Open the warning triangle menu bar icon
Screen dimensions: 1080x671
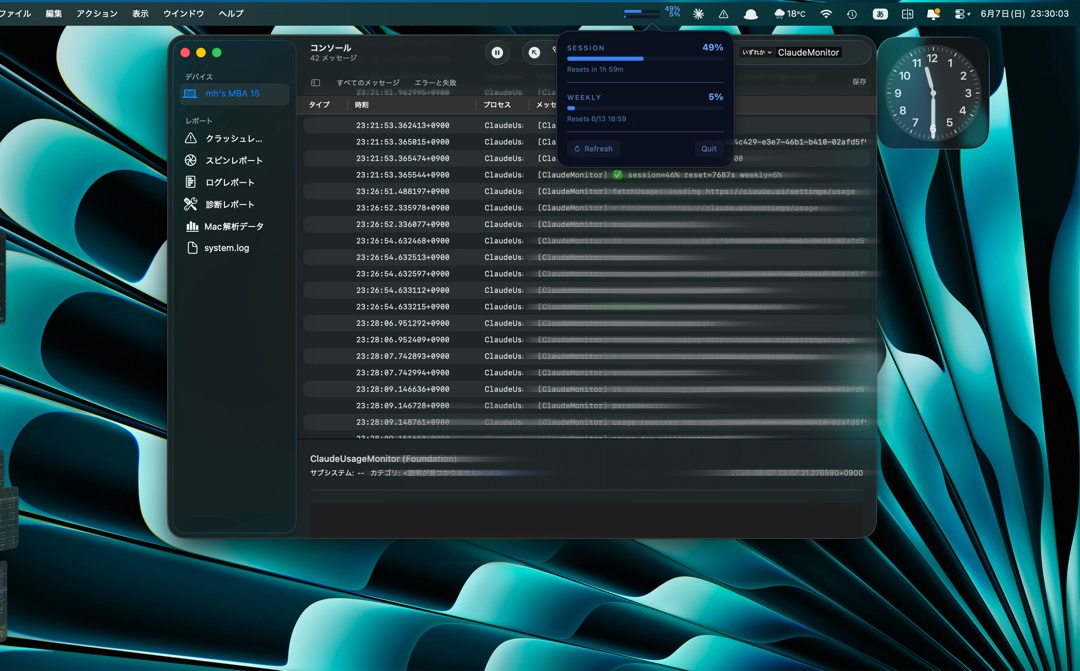(723, 14)
